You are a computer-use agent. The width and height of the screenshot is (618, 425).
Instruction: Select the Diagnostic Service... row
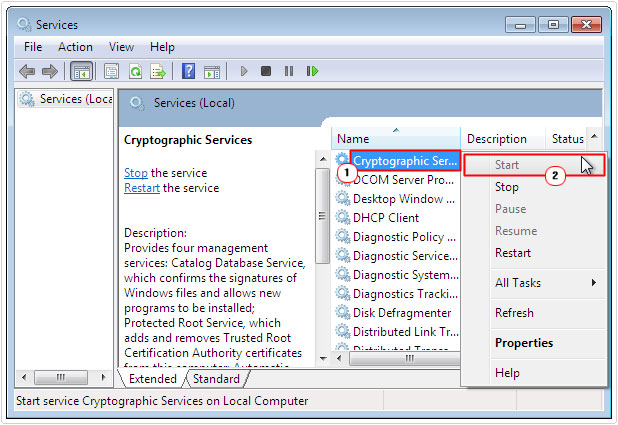point(396,255)
